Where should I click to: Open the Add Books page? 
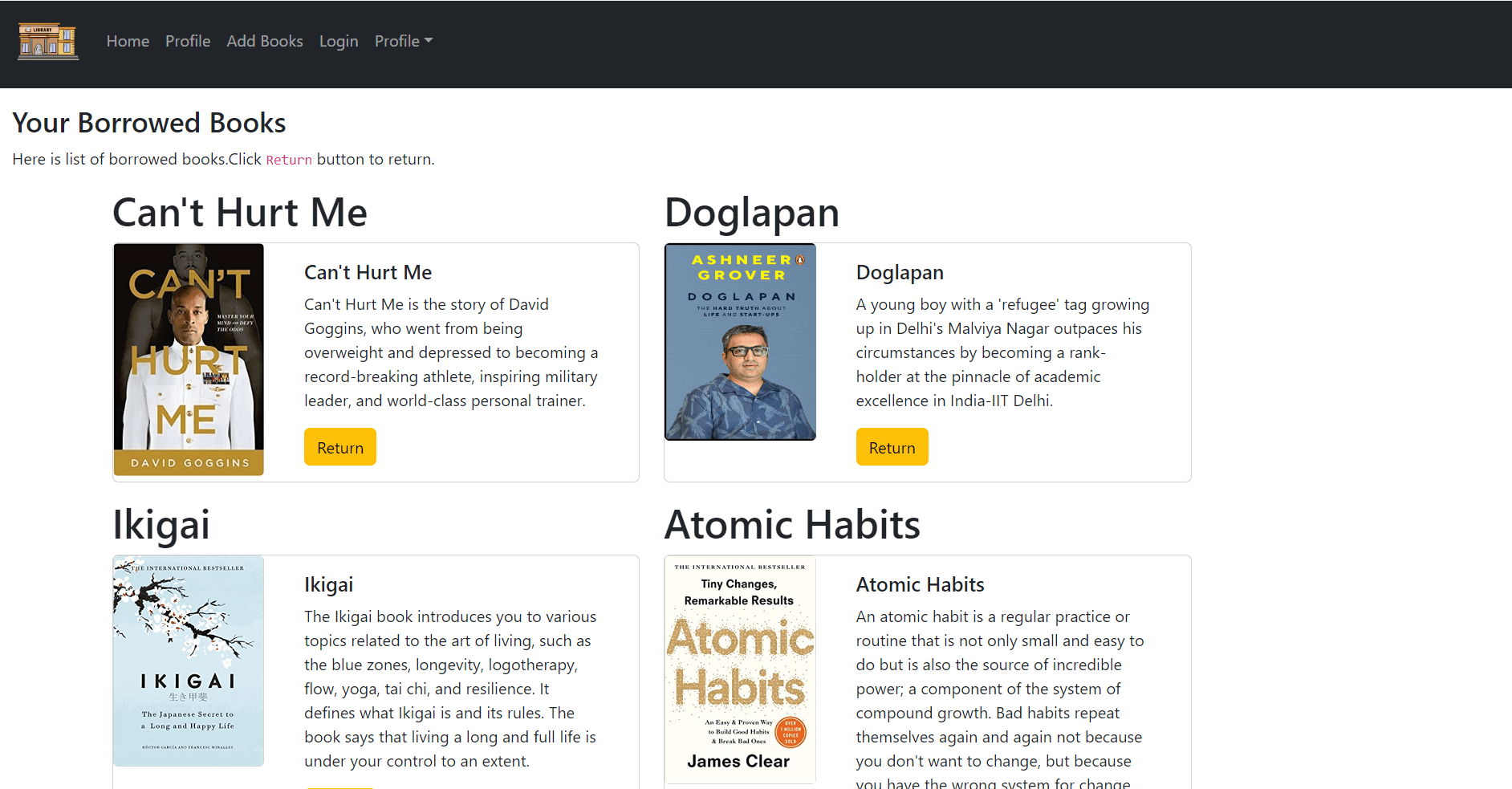point(265,41)
